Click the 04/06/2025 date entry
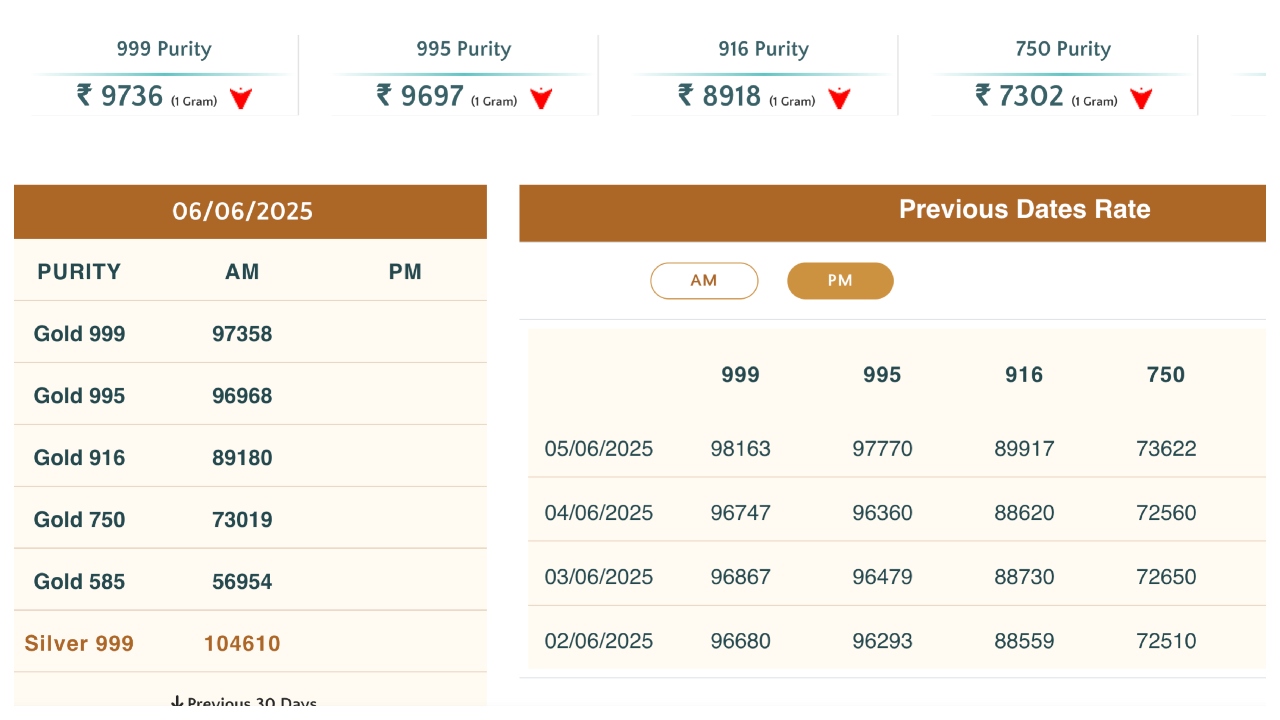 click(598, 513)
